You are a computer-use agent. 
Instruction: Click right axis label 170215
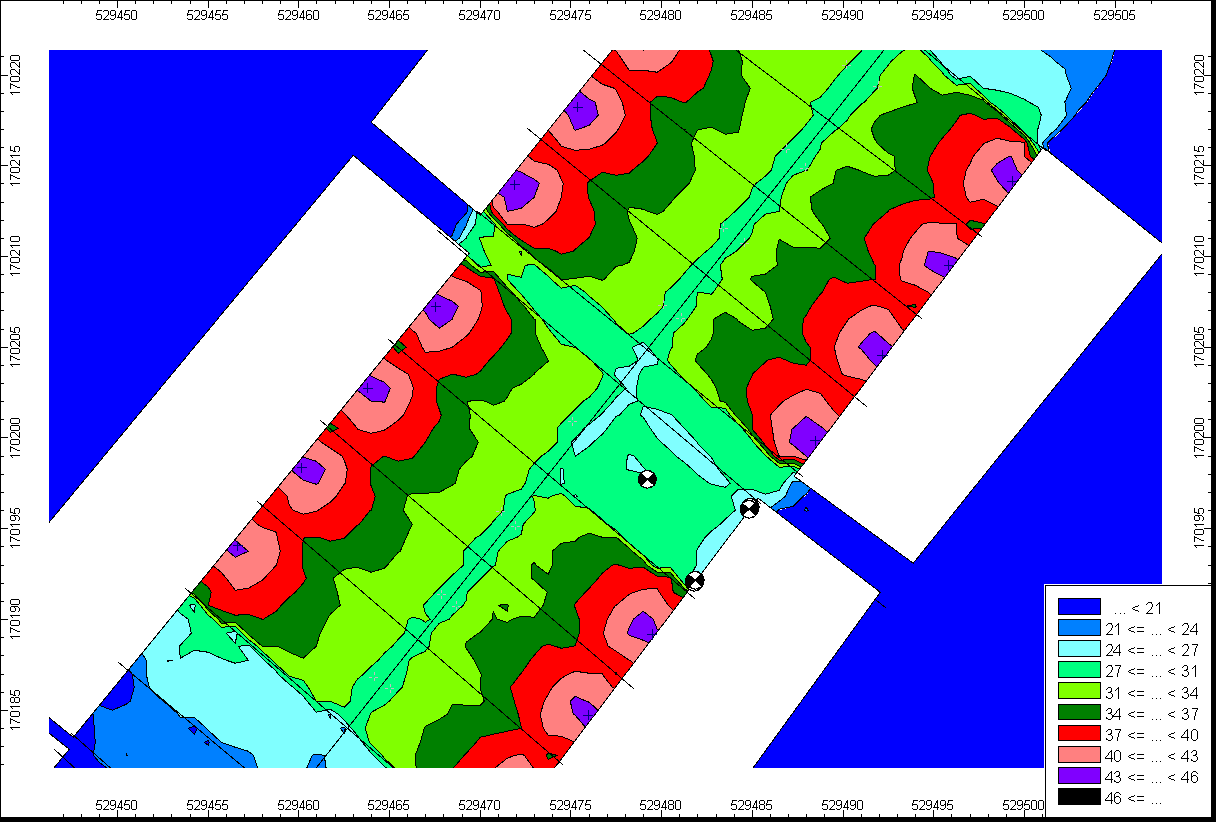pyautogui.click(x=1201, y=164)
